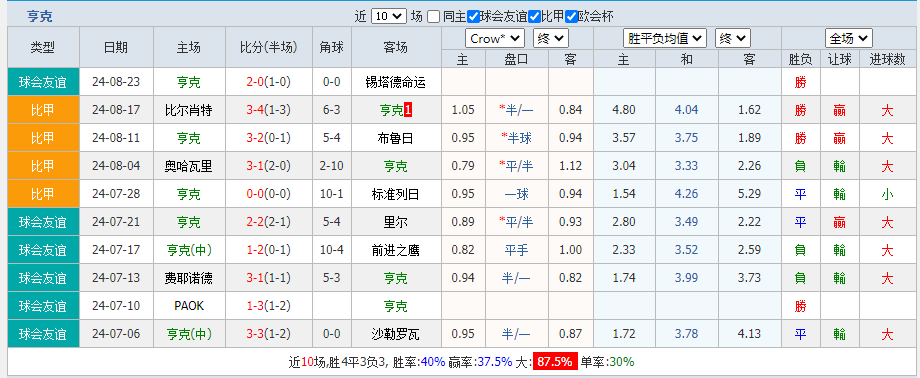This screenshot has height=378, width=920.
Task: Click the 比分(半场) column header
Action: click(x=269, y=48)
